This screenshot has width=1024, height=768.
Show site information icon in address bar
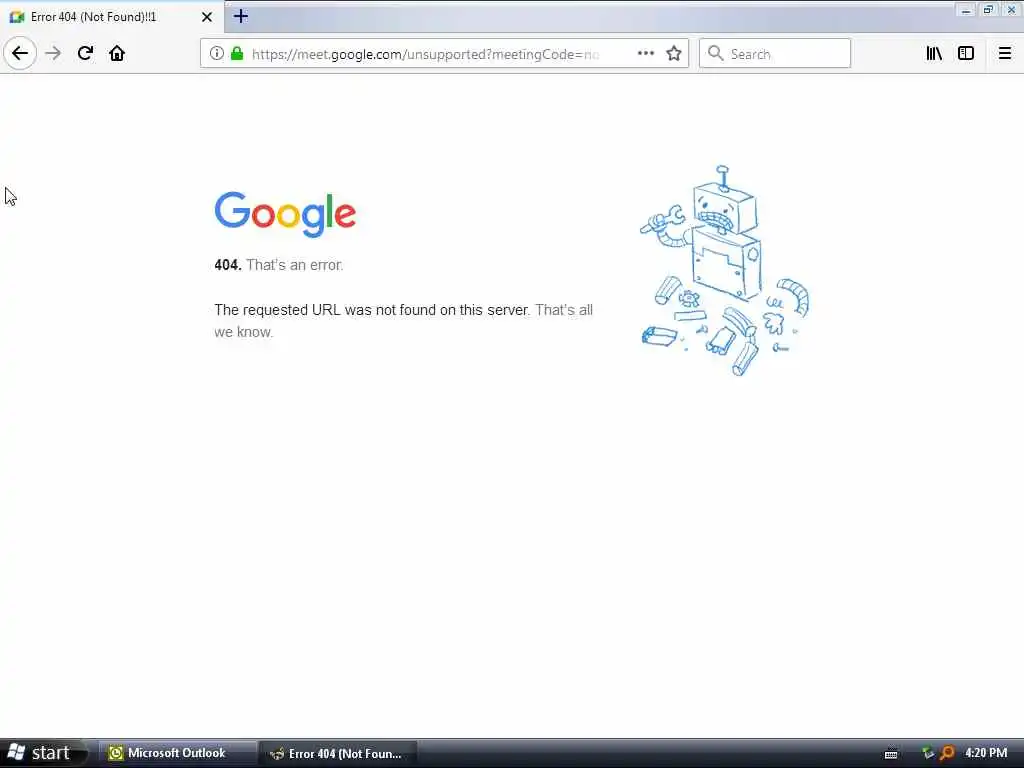[x=217, y=54]
